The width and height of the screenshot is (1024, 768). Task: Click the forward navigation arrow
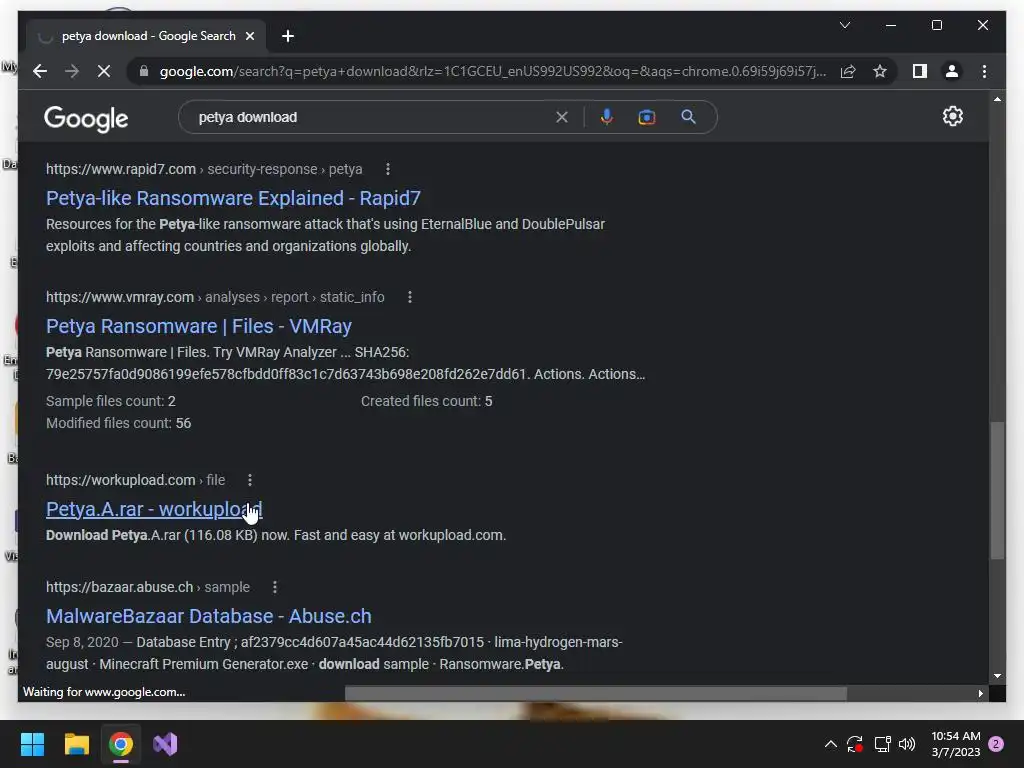(72, 71)
